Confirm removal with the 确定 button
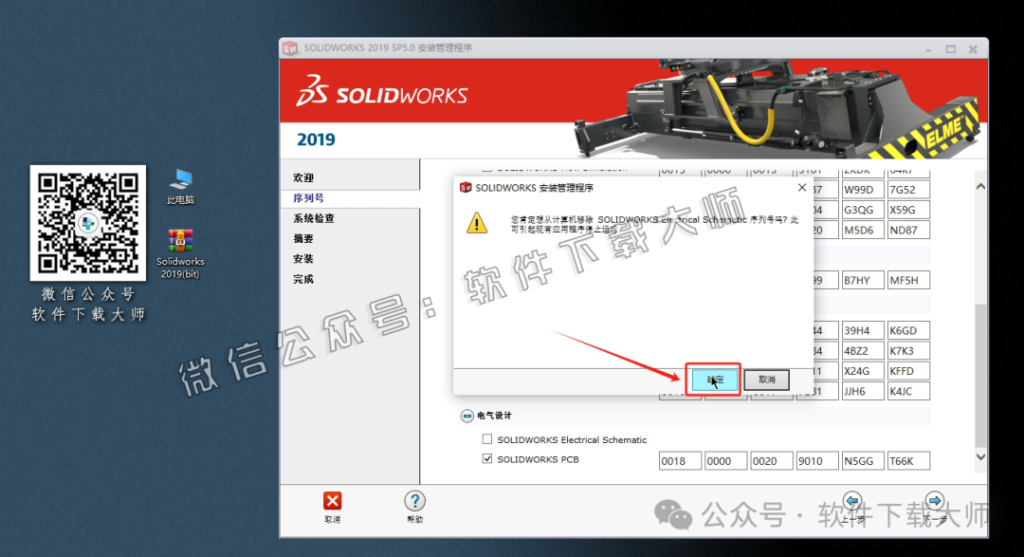Image resolution: width=1024 pixels, height=557 pixels. pos(713,379)
